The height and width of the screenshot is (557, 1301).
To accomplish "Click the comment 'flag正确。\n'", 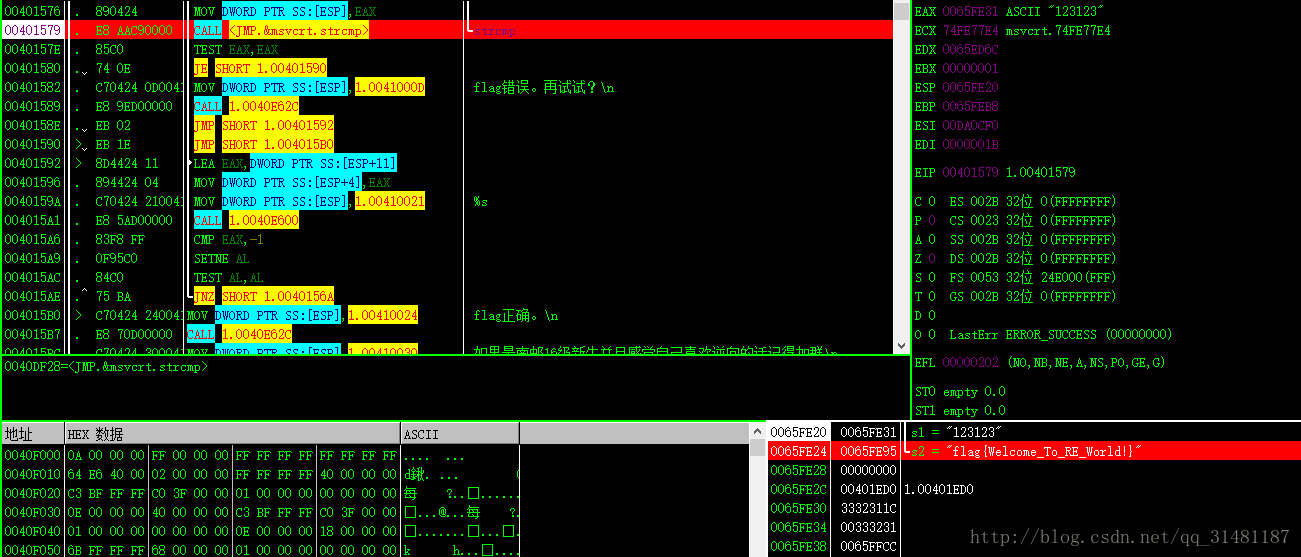I will (516, 316).
